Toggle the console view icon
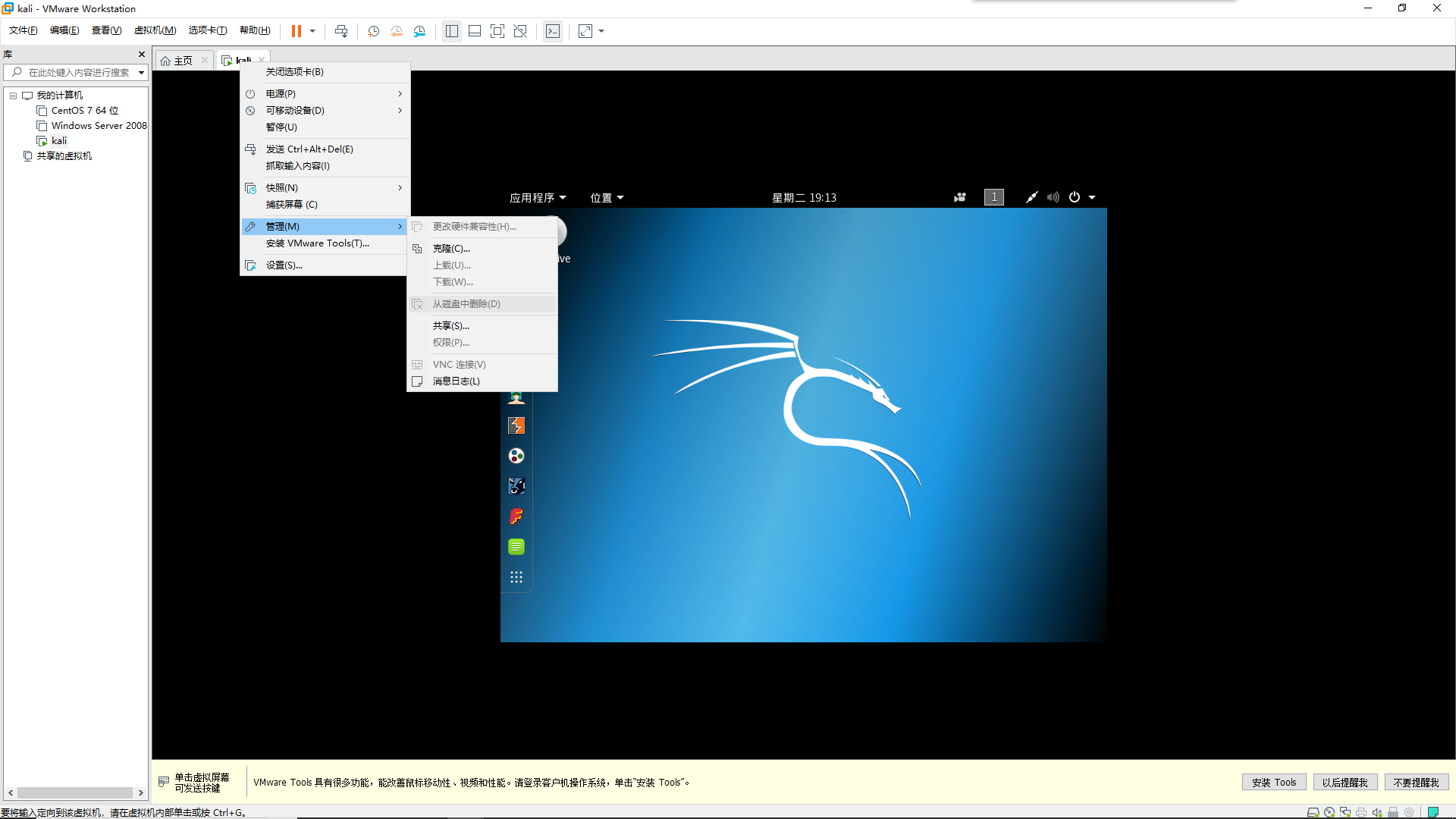This screenshot has width=1456, height=819. [553, 31]
